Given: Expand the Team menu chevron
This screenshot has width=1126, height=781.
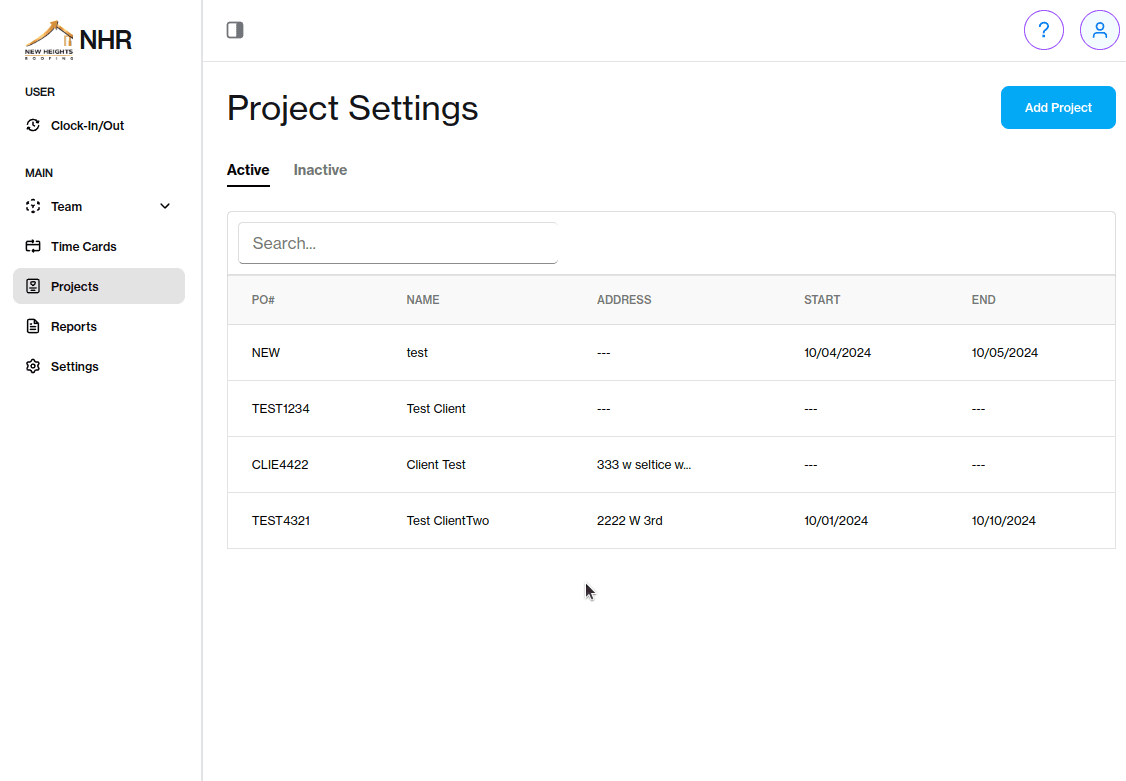Looking at the screenshot, I should click(x=164, y=206).
